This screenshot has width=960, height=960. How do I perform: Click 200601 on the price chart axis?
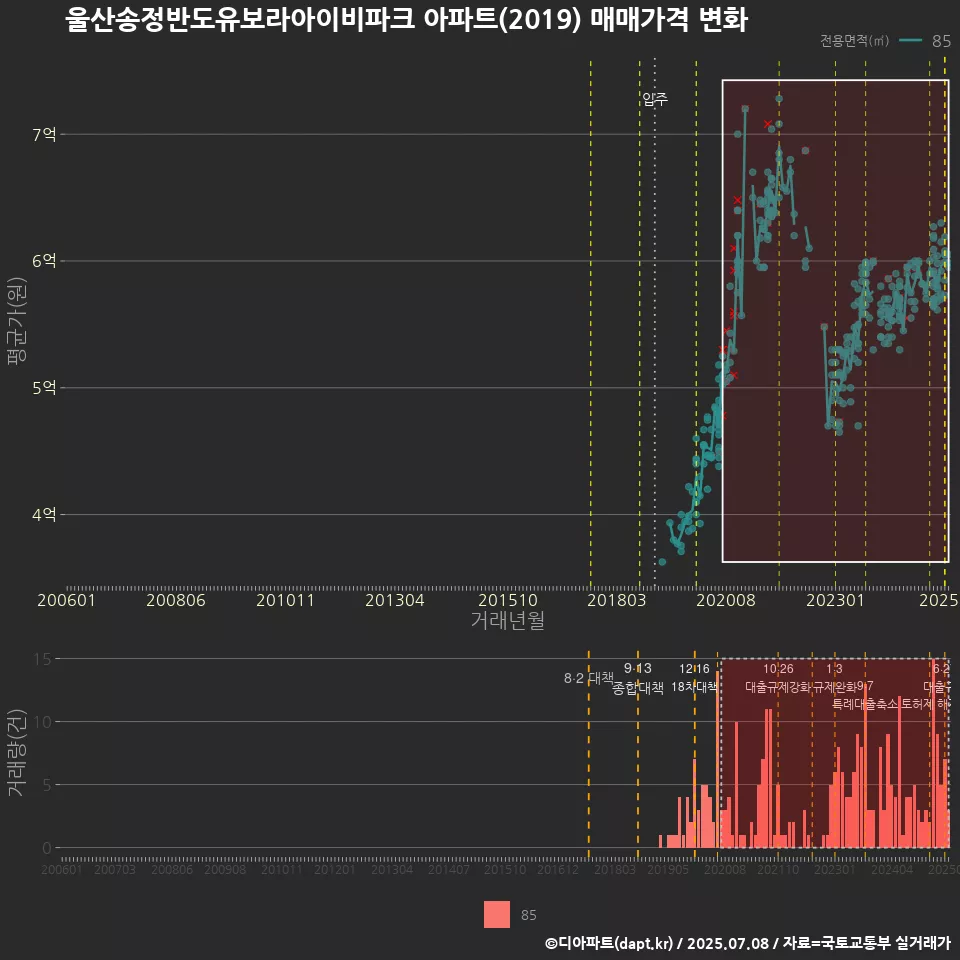click(x=66, y=600)
